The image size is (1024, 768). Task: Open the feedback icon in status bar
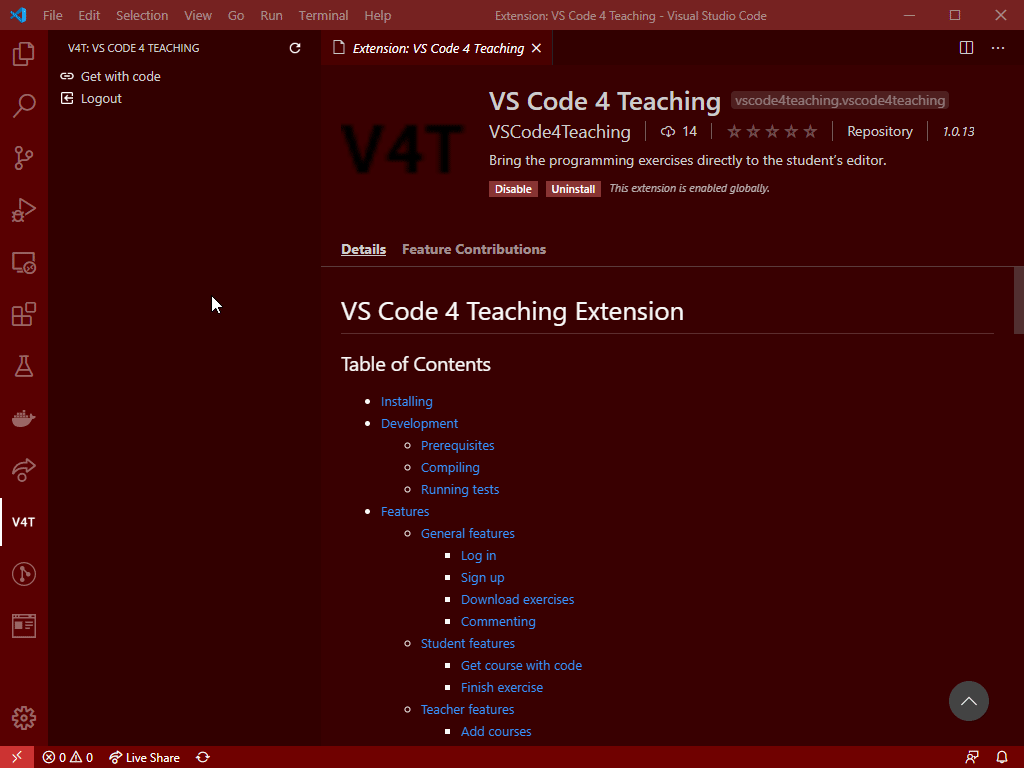972,757
